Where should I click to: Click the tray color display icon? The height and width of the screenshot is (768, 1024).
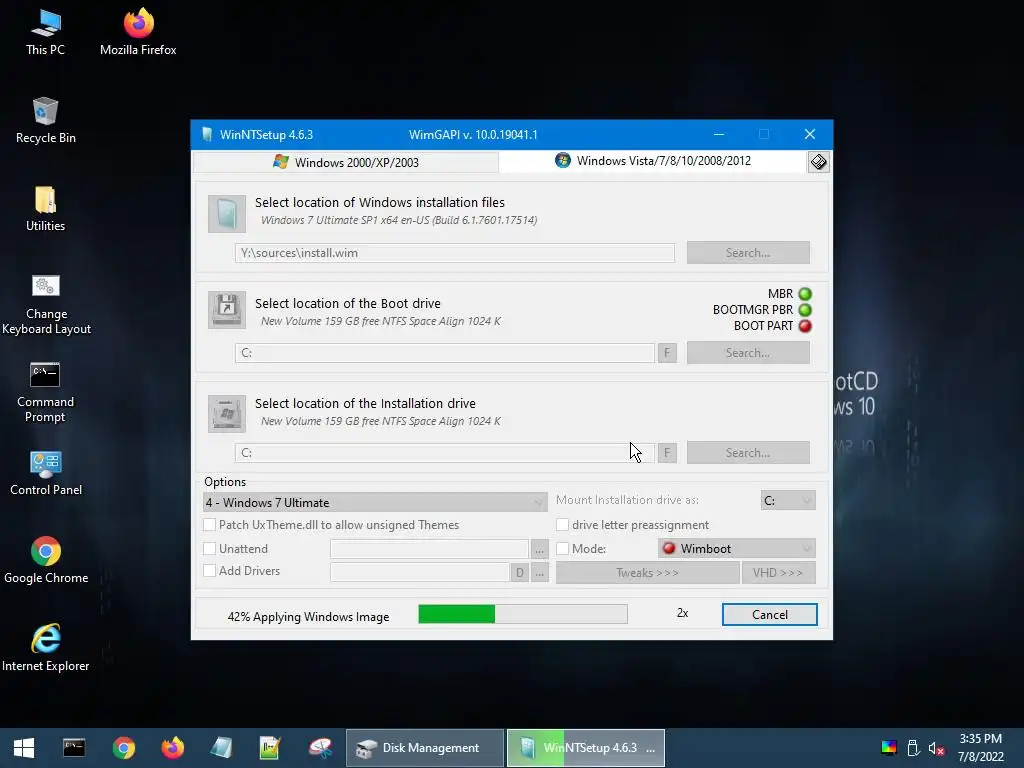coord(889,748)
